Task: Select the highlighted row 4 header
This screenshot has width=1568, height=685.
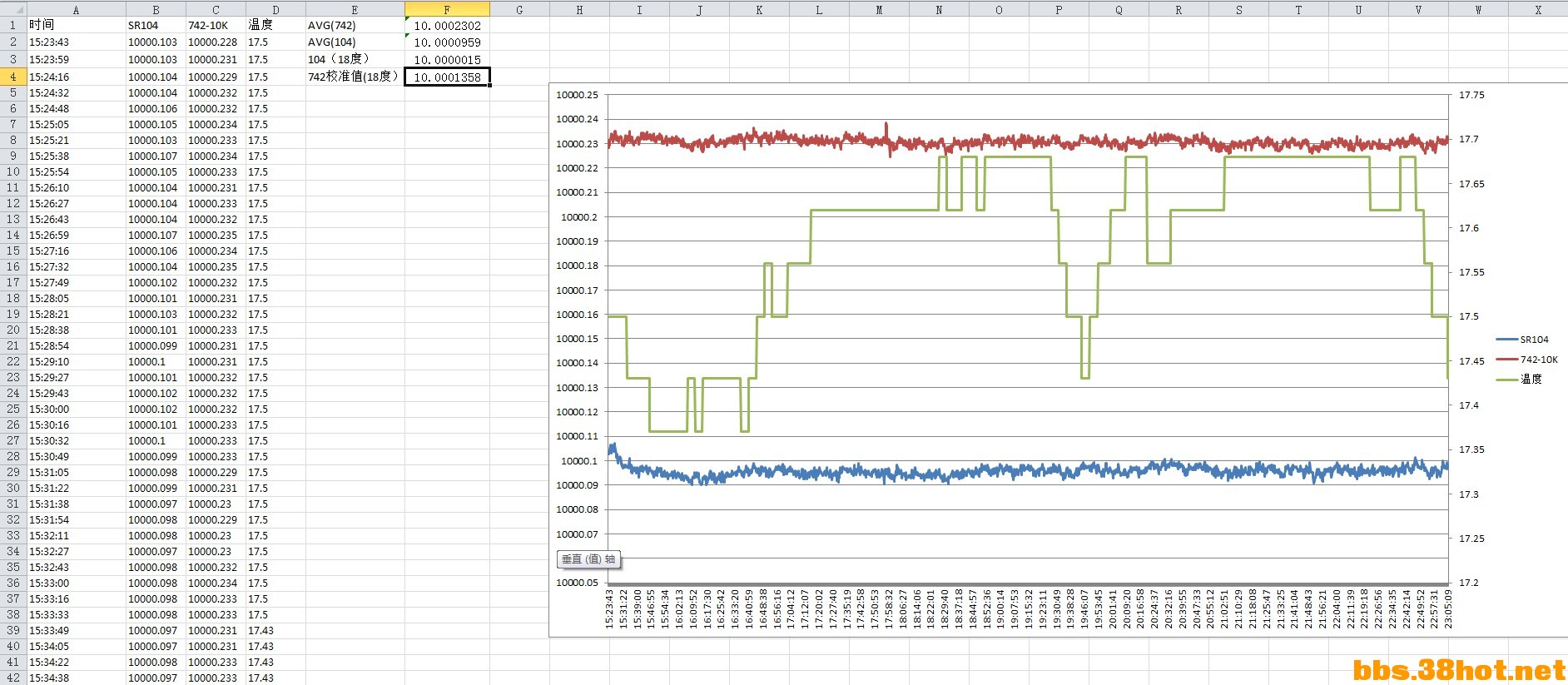Action: (12, 77)
